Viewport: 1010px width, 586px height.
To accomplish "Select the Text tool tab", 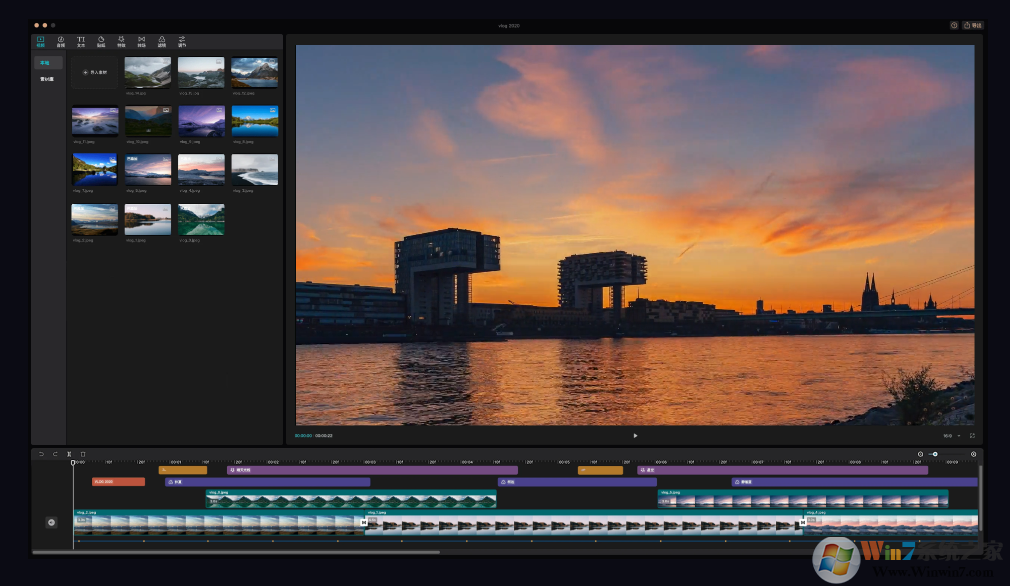I will click(x=81, y=42).
